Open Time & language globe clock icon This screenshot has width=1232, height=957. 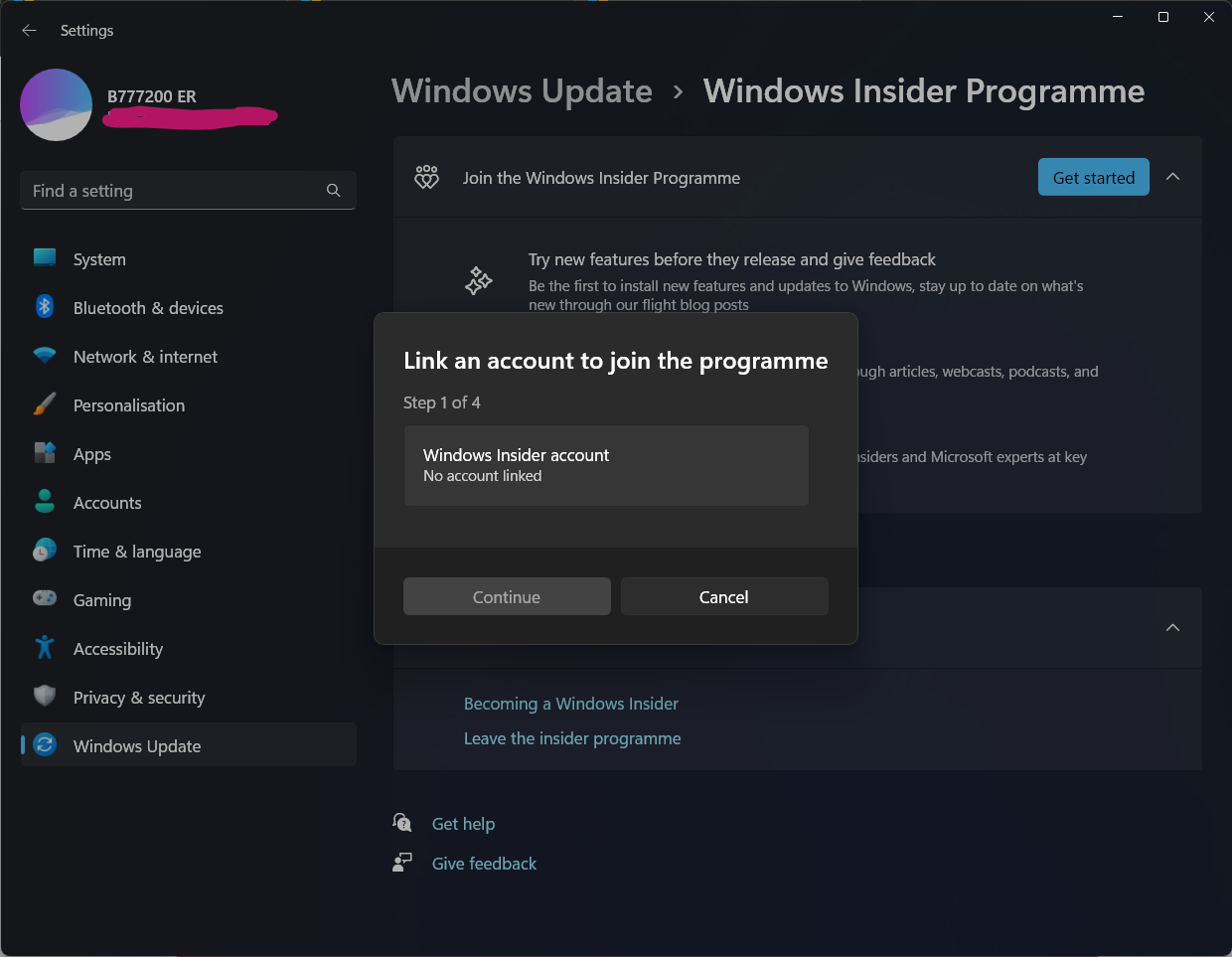click(45, 551)
